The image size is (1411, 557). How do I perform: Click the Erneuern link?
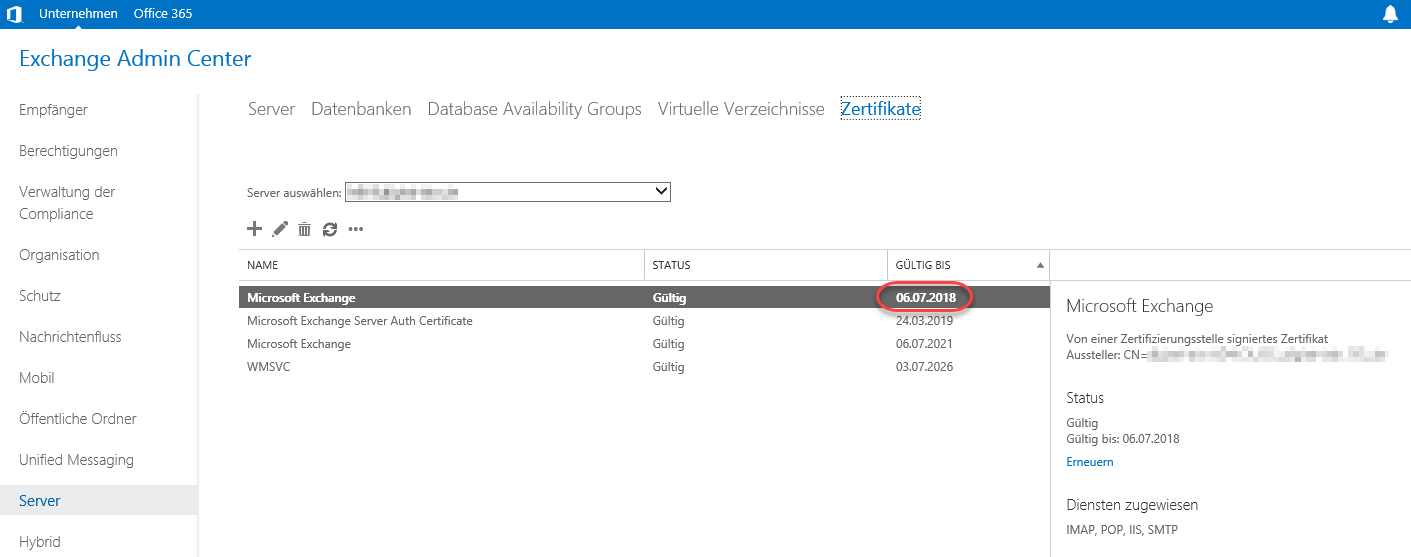coord(1090,462)
